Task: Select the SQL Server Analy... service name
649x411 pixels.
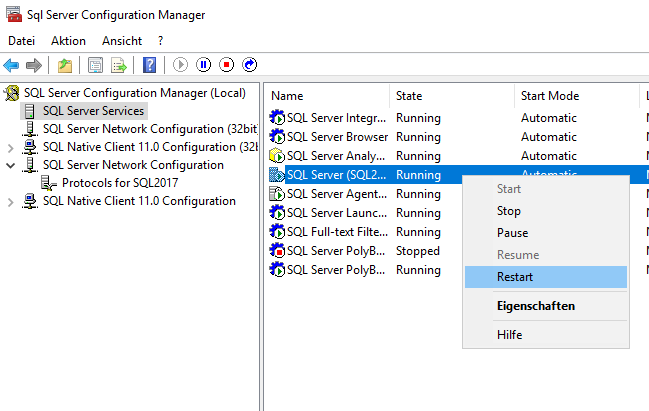Action: tap(336, 156)
